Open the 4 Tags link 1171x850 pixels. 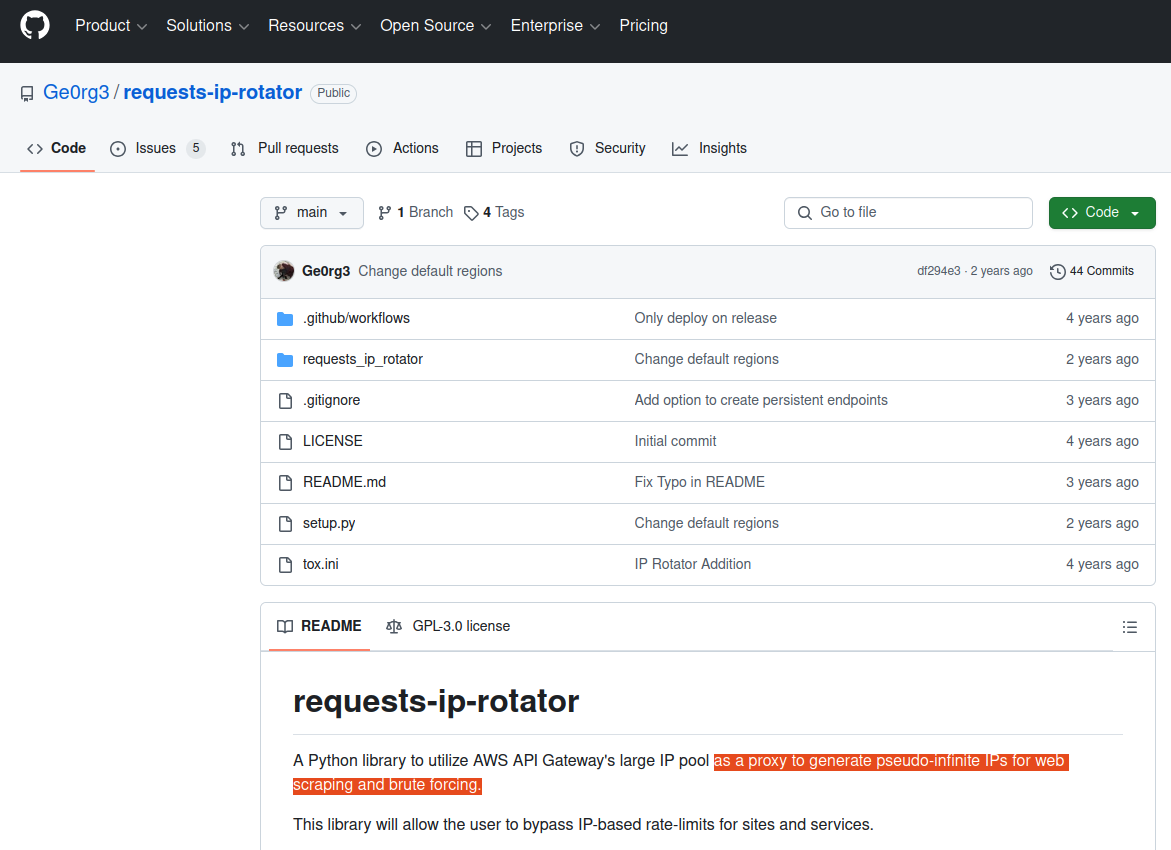pos(494,212)
